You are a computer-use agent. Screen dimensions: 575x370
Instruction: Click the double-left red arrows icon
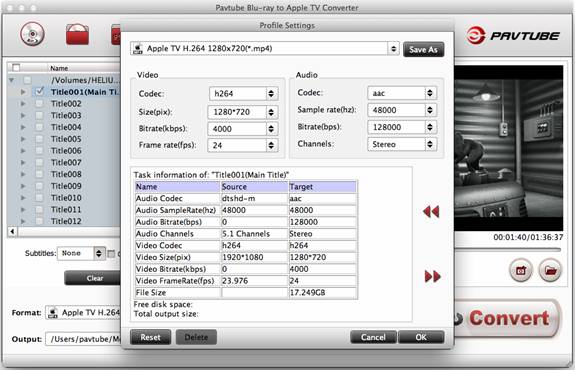[431, 212]
